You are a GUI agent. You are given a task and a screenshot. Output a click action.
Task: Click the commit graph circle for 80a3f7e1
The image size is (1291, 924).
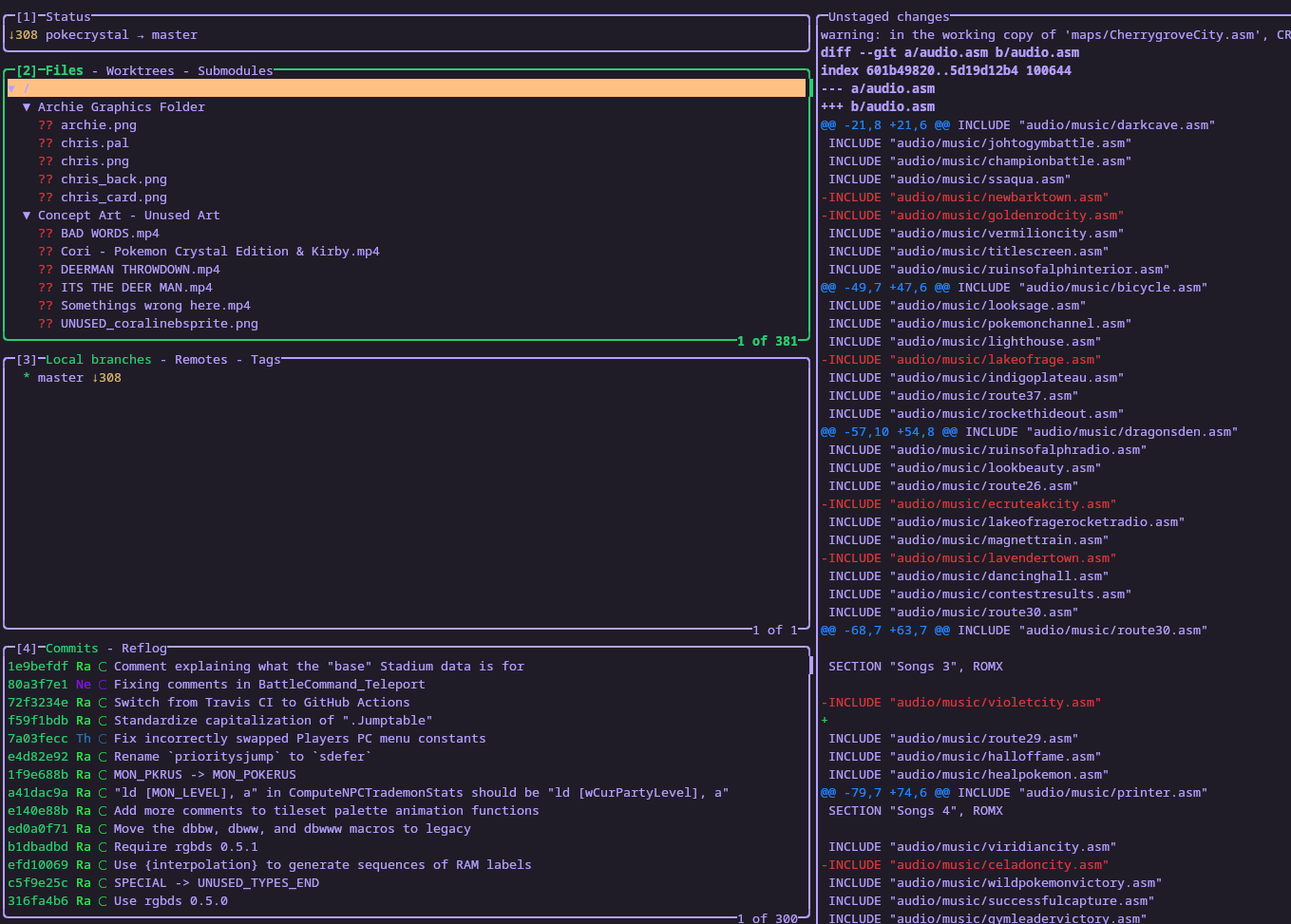click(103, 685)
